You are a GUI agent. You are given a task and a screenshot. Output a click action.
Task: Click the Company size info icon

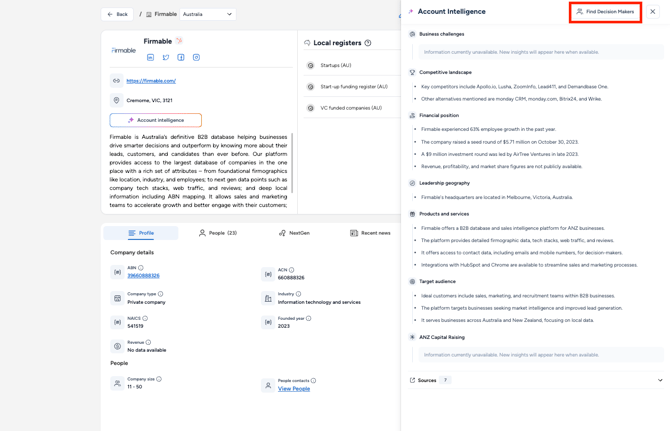pos(159,379)
